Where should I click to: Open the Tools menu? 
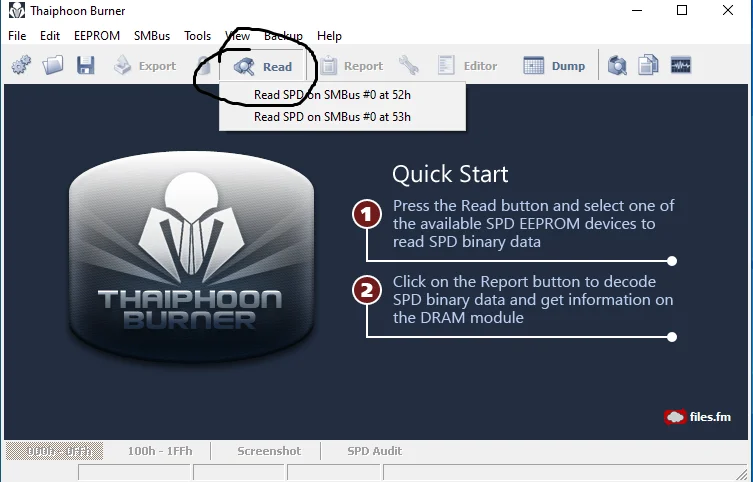click(x=197, y=36)
